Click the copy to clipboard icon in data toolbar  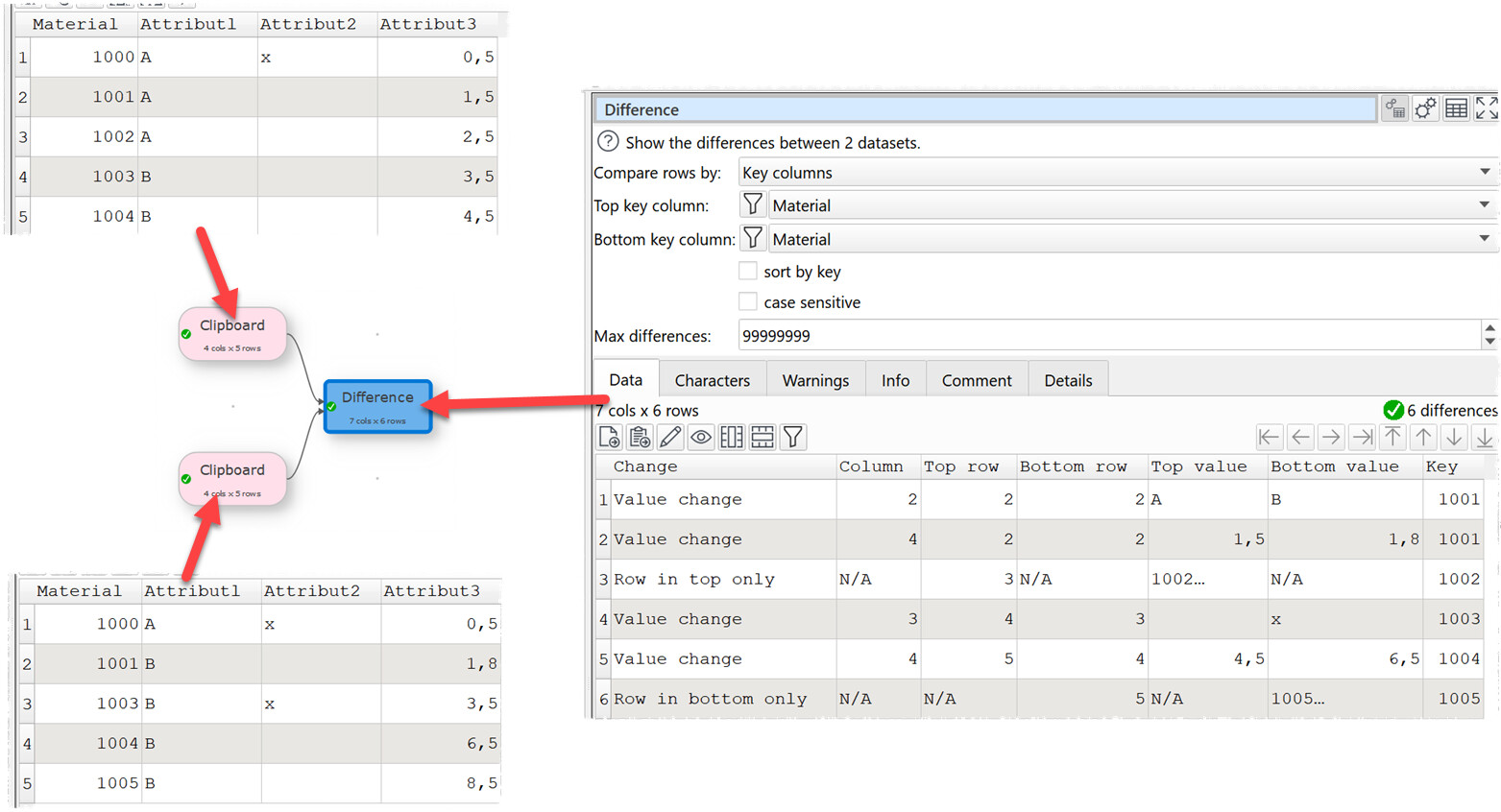(x=640, y=438)
